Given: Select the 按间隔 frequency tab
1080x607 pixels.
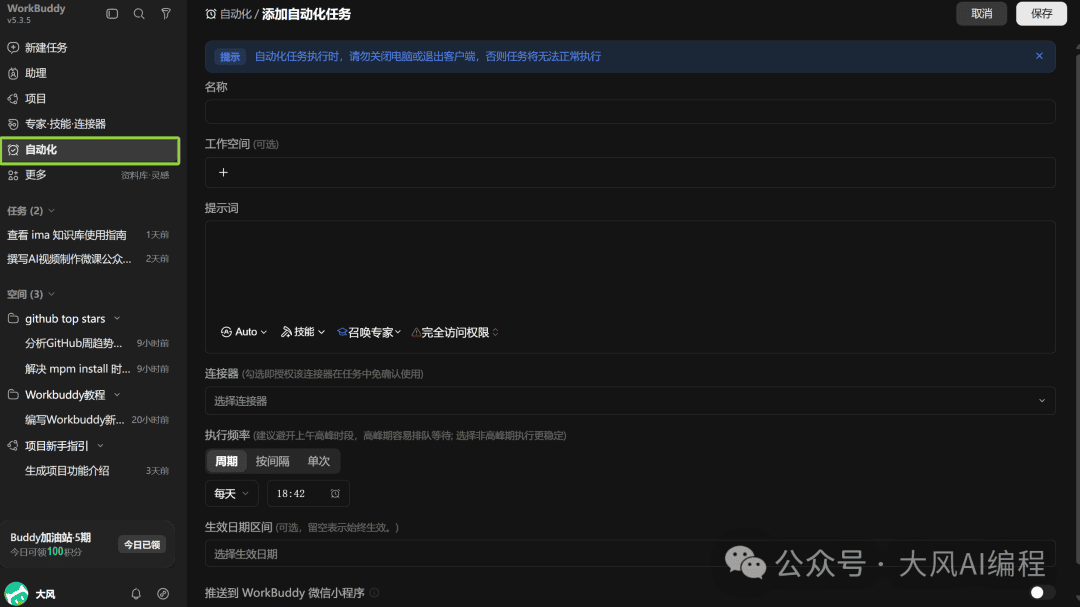Looking at the screenshot, I should pos(273,461).
